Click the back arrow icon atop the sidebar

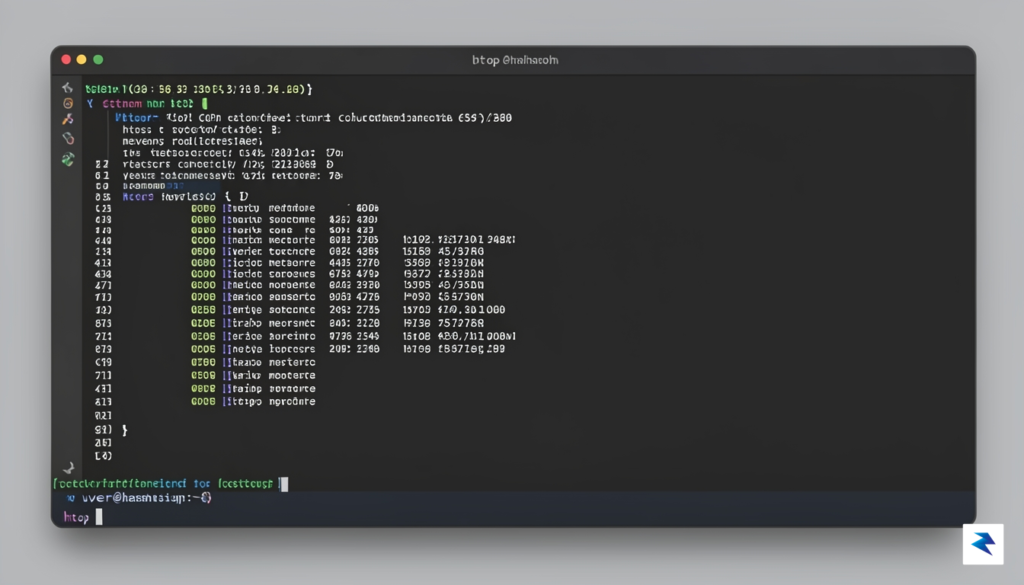[x=67, y=87]
